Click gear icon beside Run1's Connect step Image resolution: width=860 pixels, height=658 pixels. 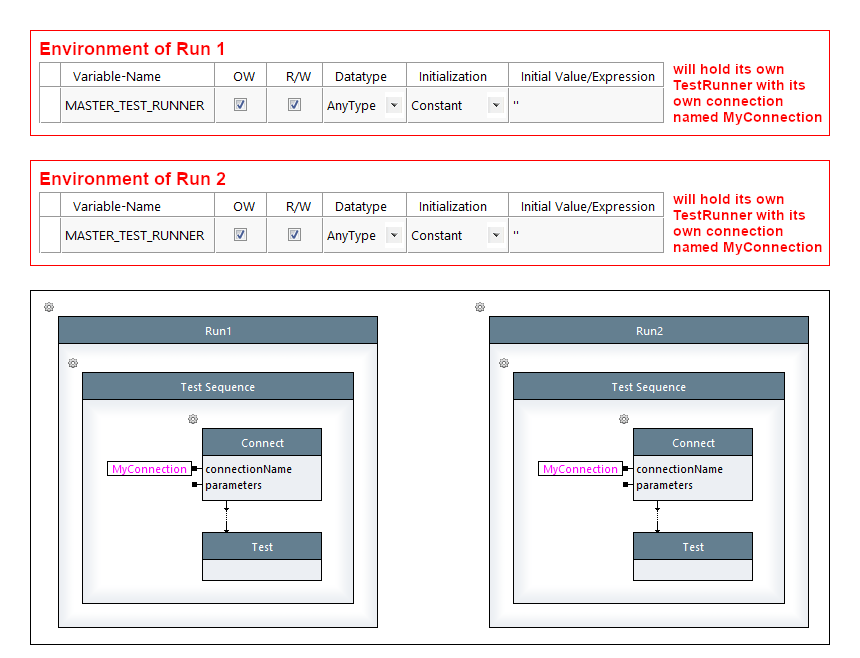(x=193, y=420)
